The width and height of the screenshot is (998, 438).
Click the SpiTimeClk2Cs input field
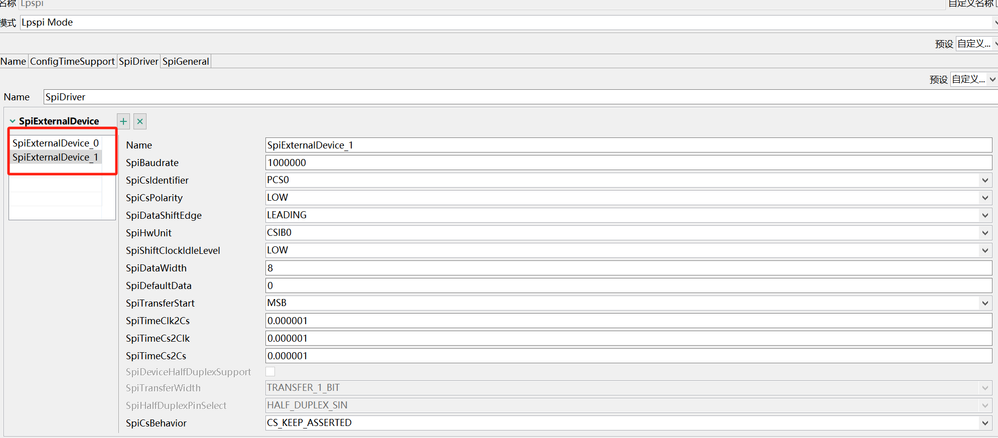(627, 320)
